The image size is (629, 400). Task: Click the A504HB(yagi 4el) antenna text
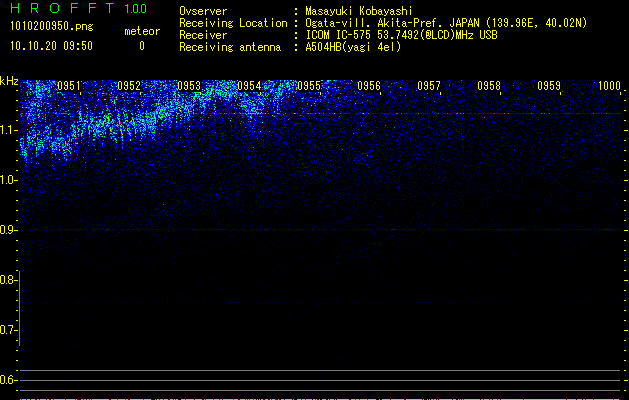pyautogui.click(x=353, y=47)
